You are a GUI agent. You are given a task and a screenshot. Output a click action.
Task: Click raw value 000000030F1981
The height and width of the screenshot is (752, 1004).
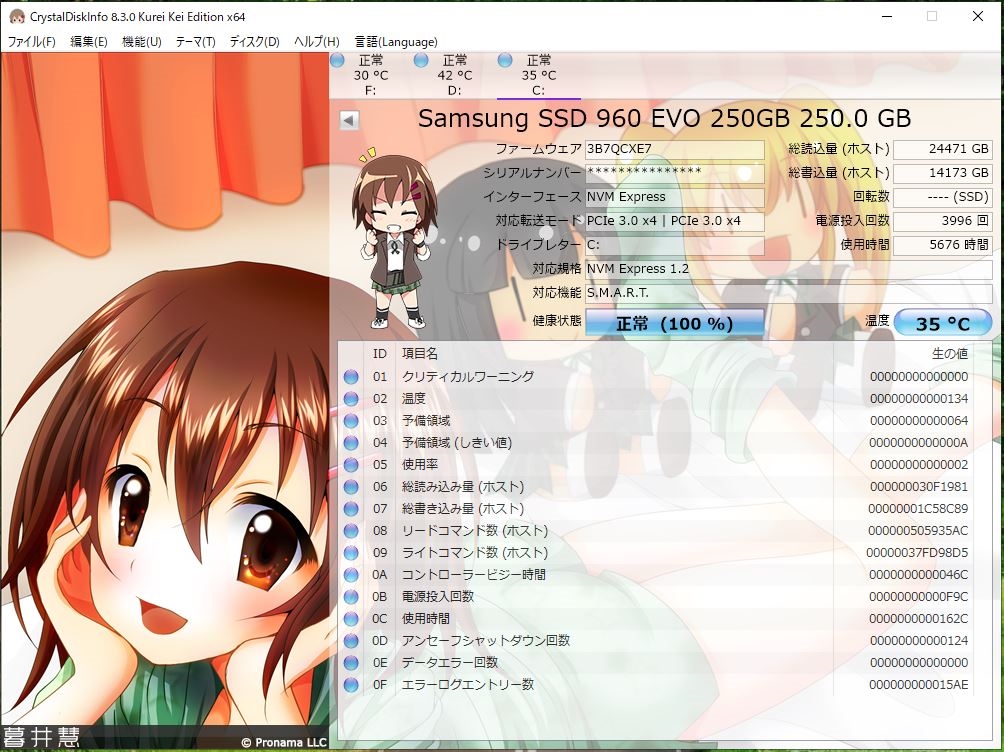pos(919,487)
